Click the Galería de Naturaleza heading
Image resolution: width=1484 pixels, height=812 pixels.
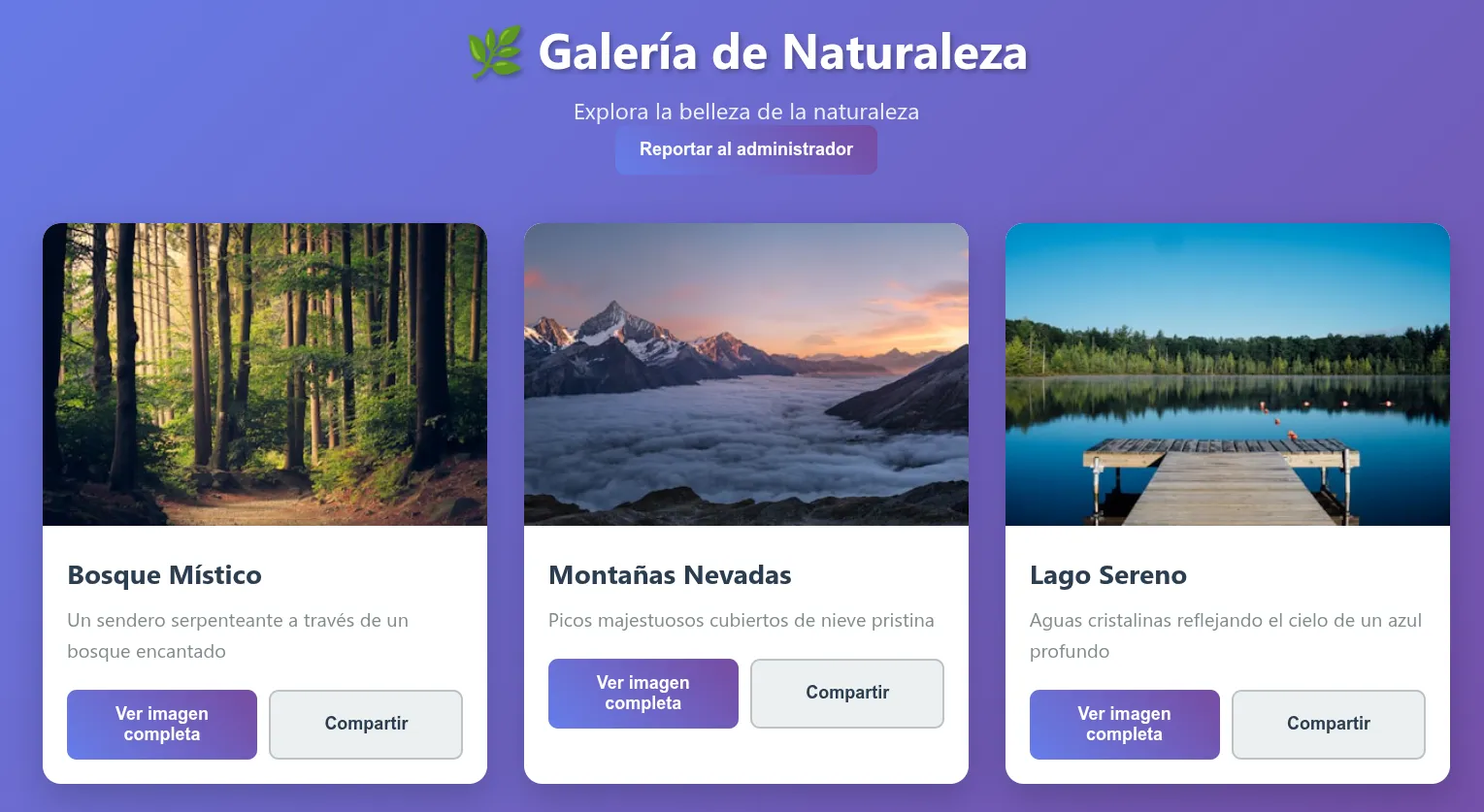[746, 52]
